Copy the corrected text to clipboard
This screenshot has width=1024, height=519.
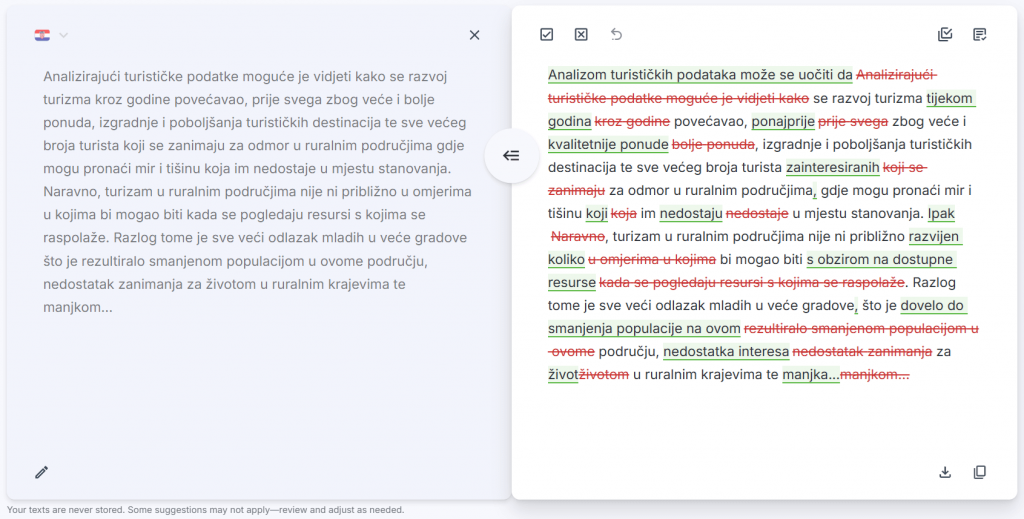click(x=980, y=472)
